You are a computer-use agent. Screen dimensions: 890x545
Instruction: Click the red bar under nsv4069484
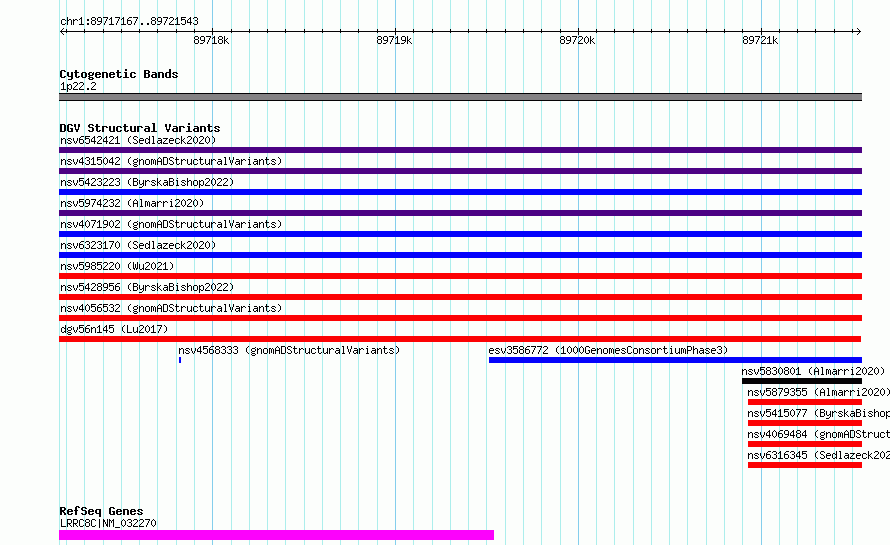click(805, 444)
